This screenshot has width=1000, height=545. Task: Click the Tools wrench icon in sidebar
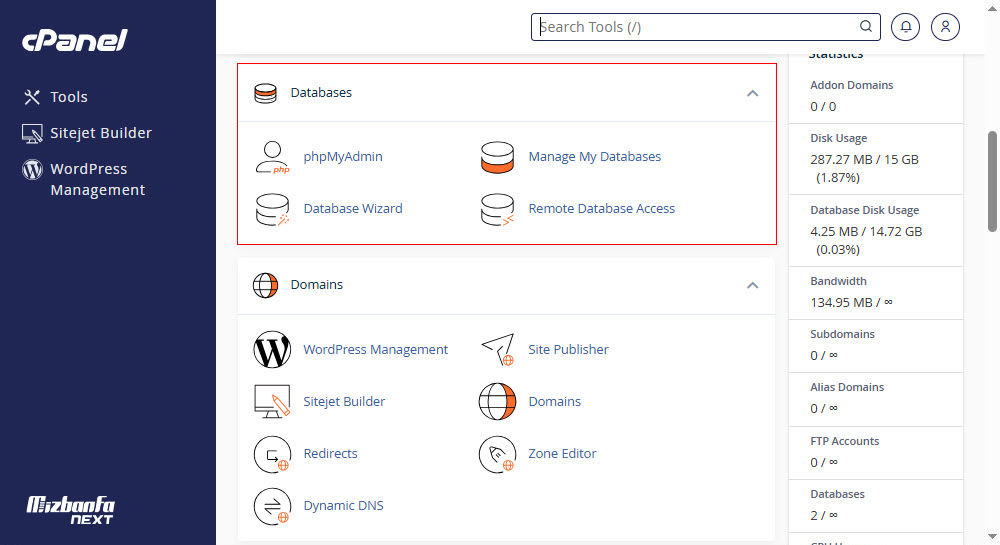point(32,97)
